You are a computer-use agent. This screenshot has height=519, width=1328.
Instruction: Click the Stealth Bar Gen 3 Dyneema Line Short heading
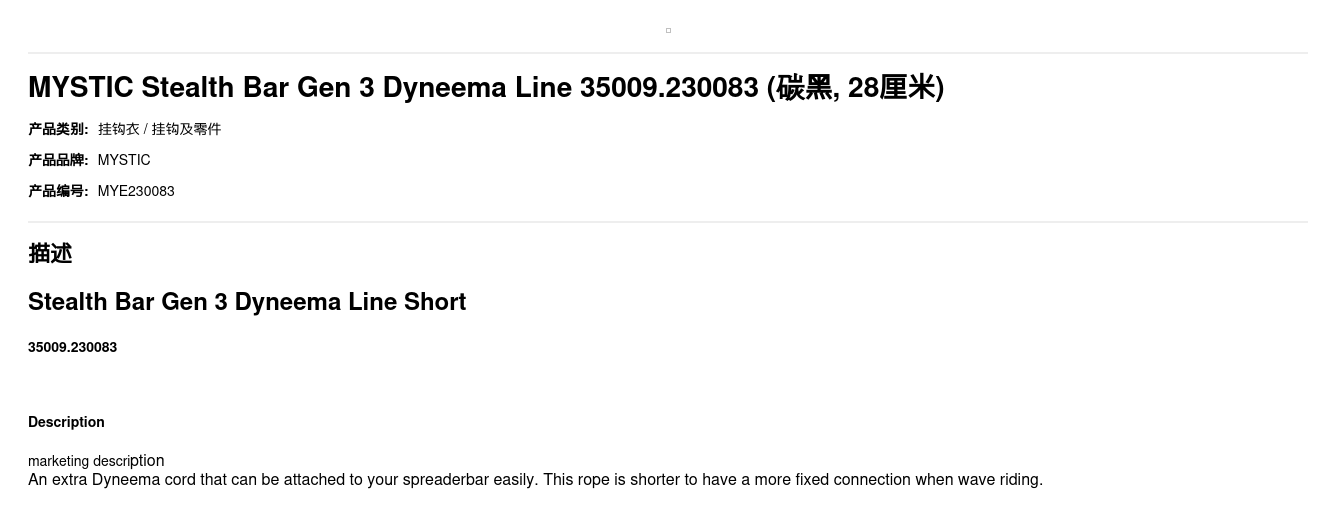pyautogui.click(x=247, y=302)
